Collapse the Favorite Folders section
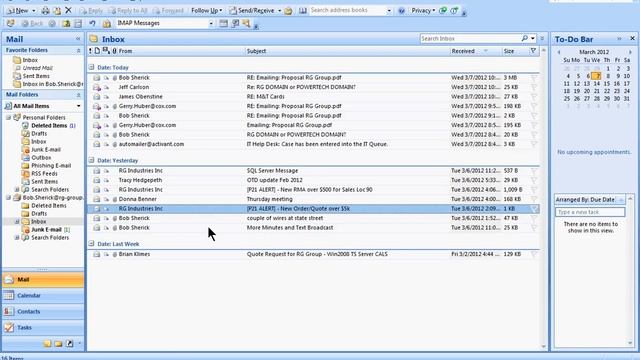 click(78, 50)
